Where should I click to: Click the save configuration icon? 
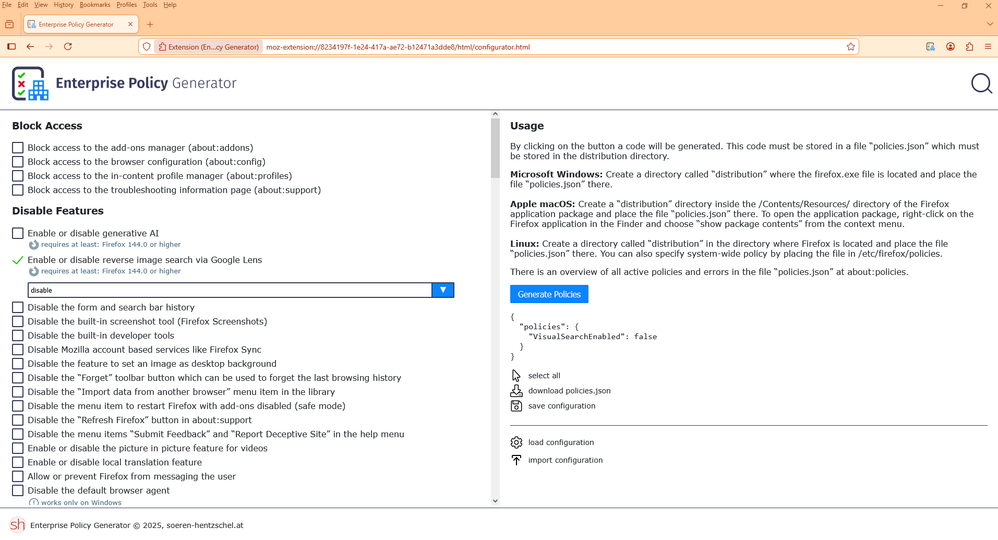click(516, 406)
